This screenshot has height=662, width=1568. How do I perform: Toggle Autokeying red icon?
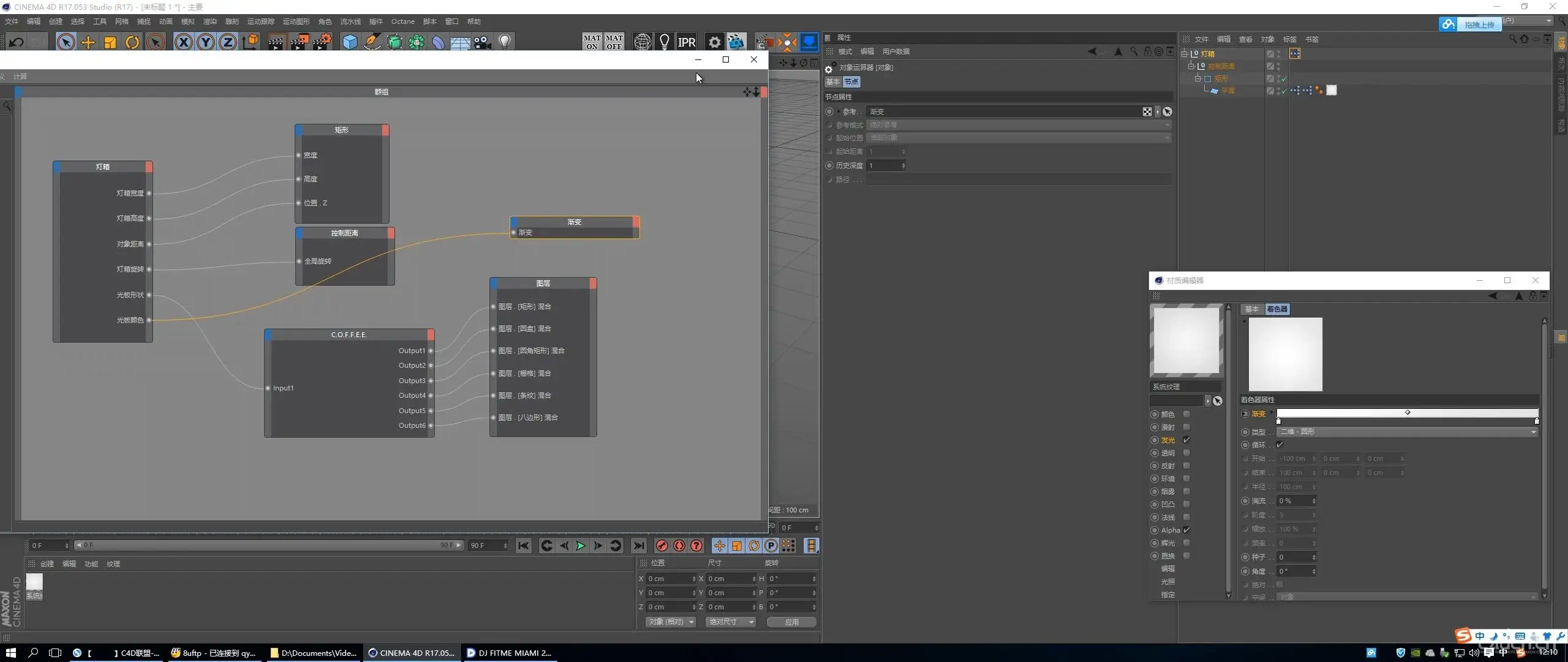pyautogui.click(x=679, y=546)
